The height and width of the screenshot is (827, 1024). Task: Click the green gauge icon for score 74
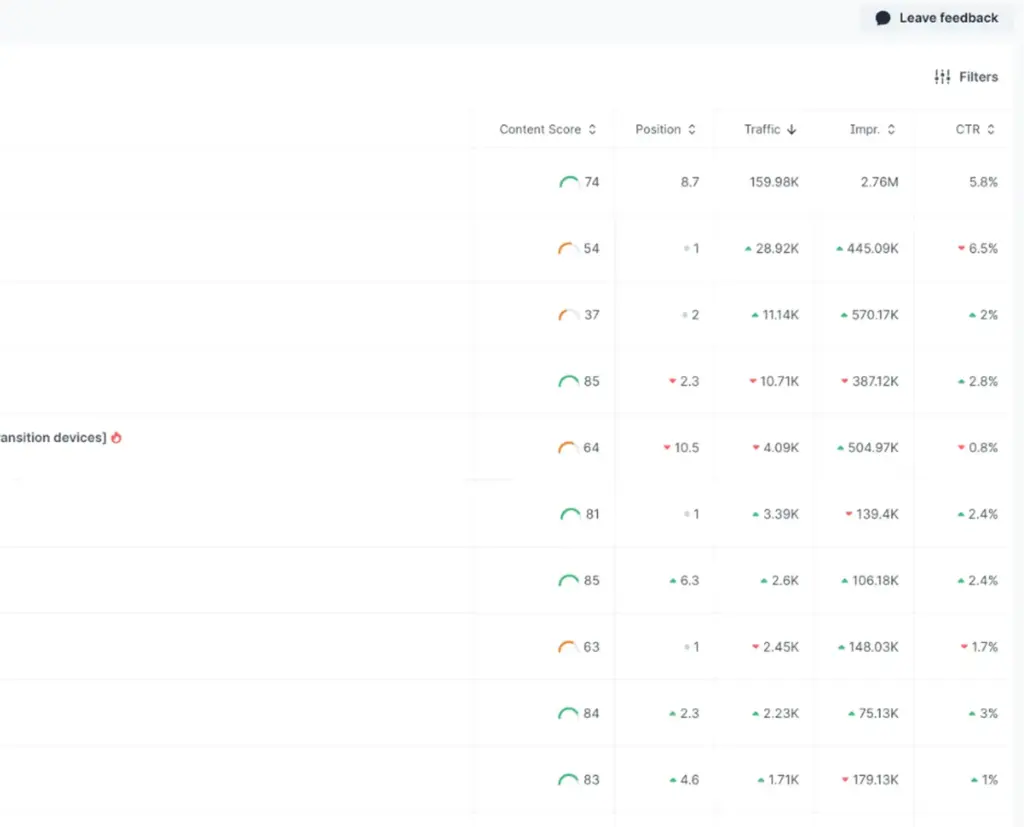(x=569, y=182)
